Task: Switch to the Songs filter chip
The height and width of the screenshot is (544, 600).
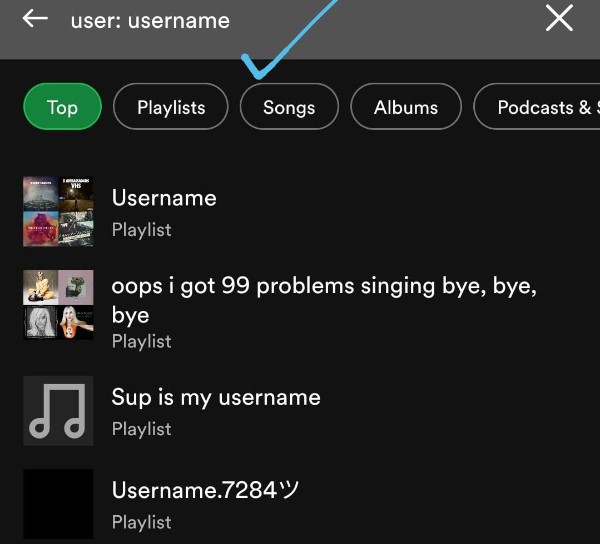Action: tap(289, 107)
